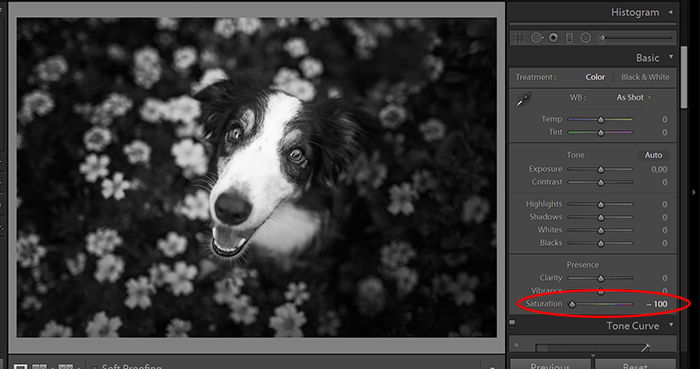Collapse the Tone Curve panel triangle
700x369 pixels.
pos(671,325)
